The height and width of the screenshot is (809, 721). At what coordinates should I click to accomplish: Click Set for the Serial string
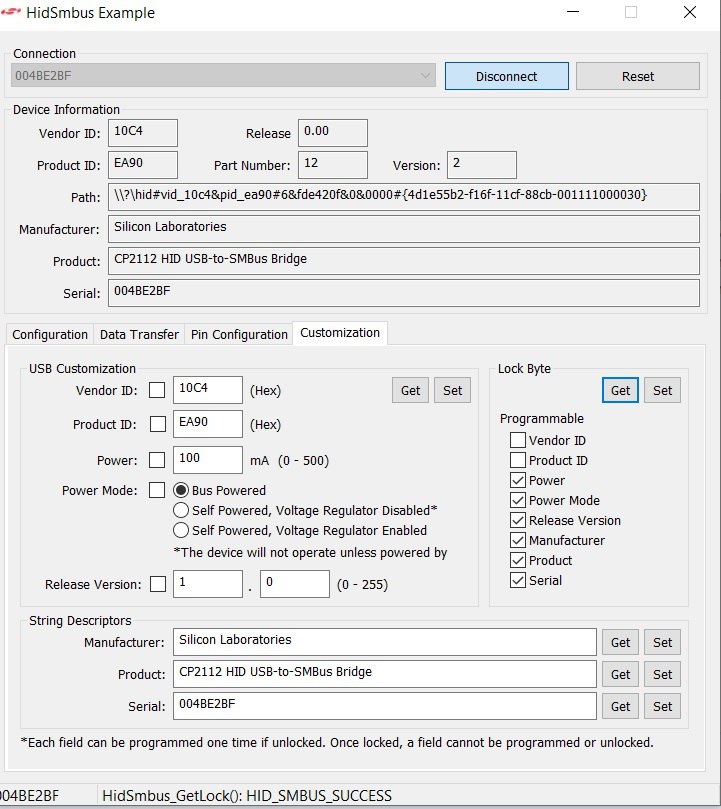pos(662,706)
